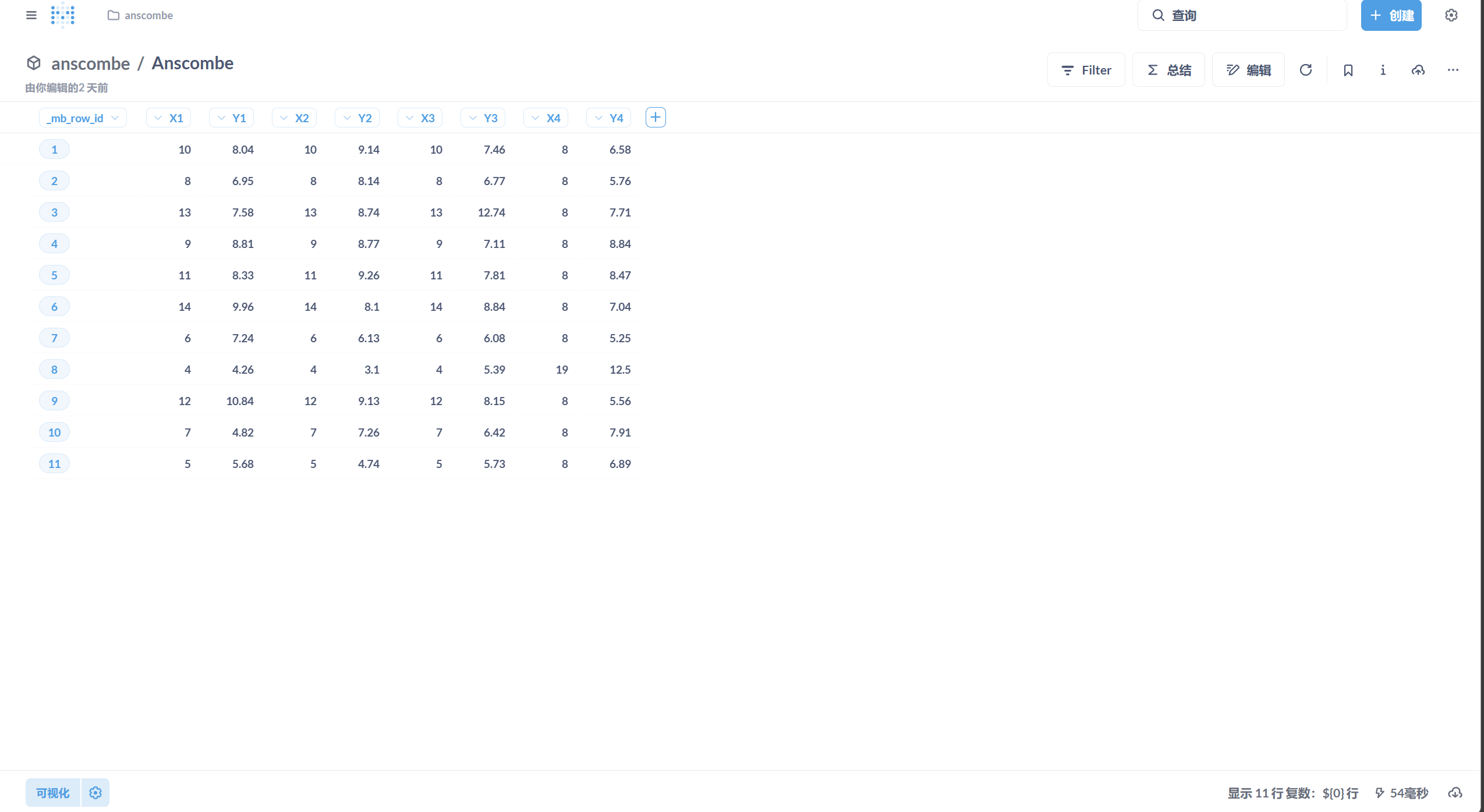Open the three-dot more options menu
The image size is (1484, 812).
point(1453,70)
